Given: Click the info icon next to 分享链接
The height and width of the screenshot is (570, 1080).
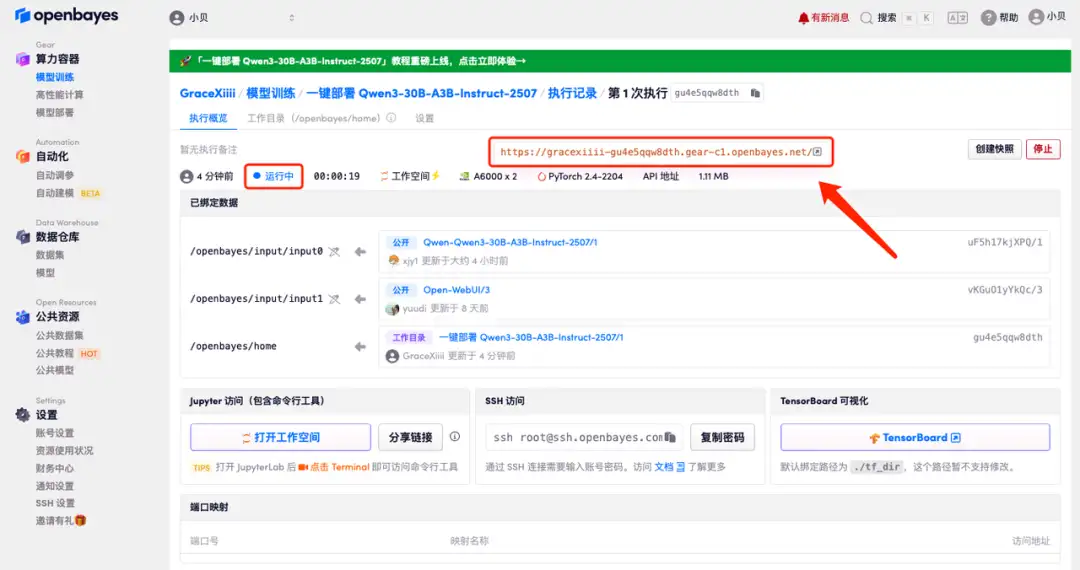Looking at the screenshot, I should coord(455,436).
